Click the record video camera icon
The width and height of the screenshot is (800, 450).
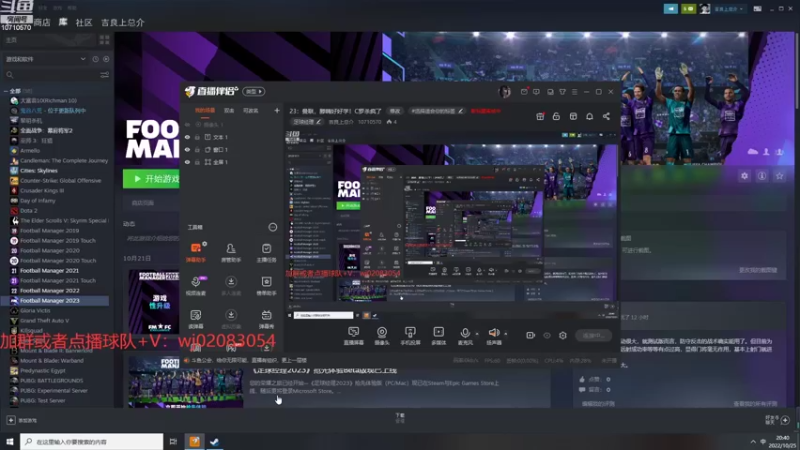[531, 335]
